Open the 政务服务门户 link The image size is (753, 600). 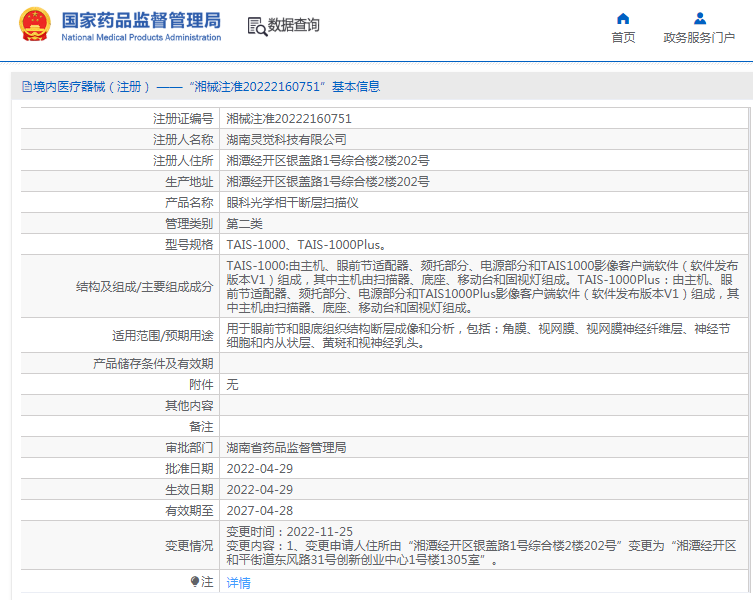point(699,38)
